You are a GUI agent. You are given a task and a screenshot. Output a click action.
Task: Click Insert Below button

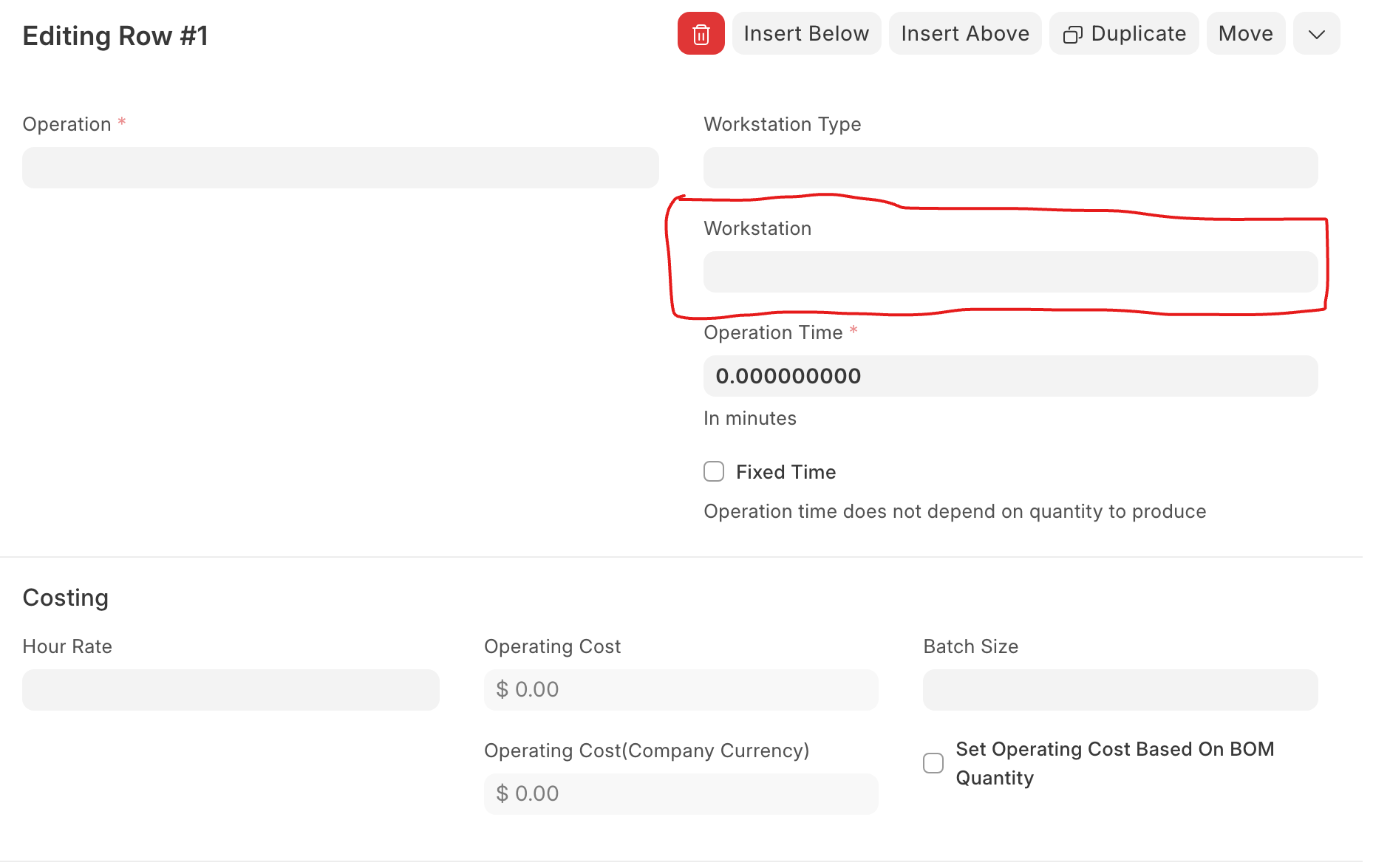point(806,34)
